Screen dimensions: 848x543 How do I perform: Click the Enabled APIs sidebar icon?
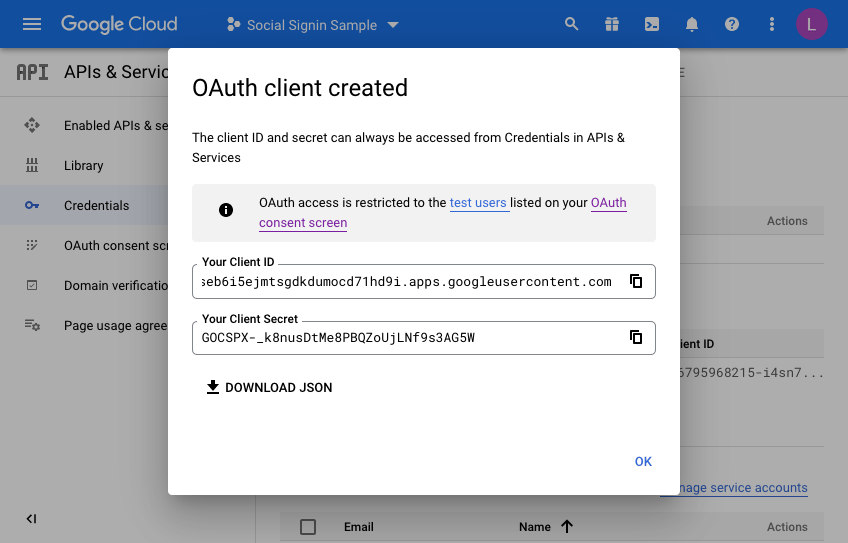click(x=32, y=125)
